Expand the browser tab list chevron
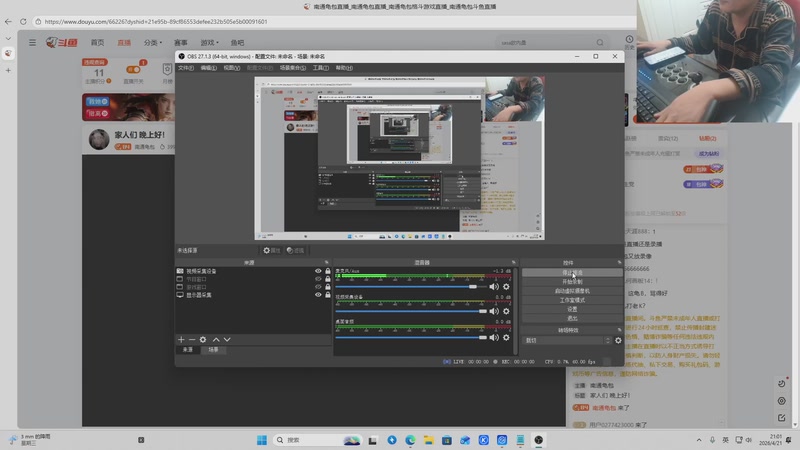Image resolution: width=800 pixels, height=450 pixels. (x=8, y=38)
